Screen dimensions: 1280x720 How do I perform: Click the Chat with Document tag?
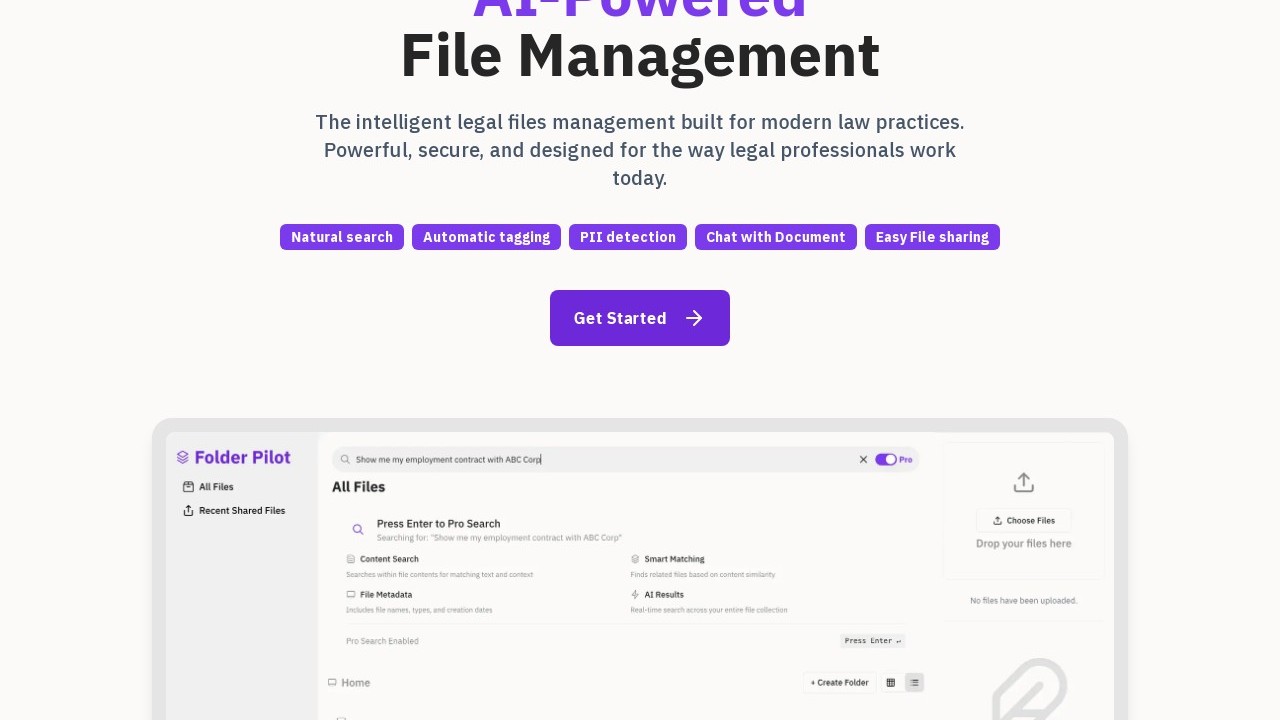point(775,237)
